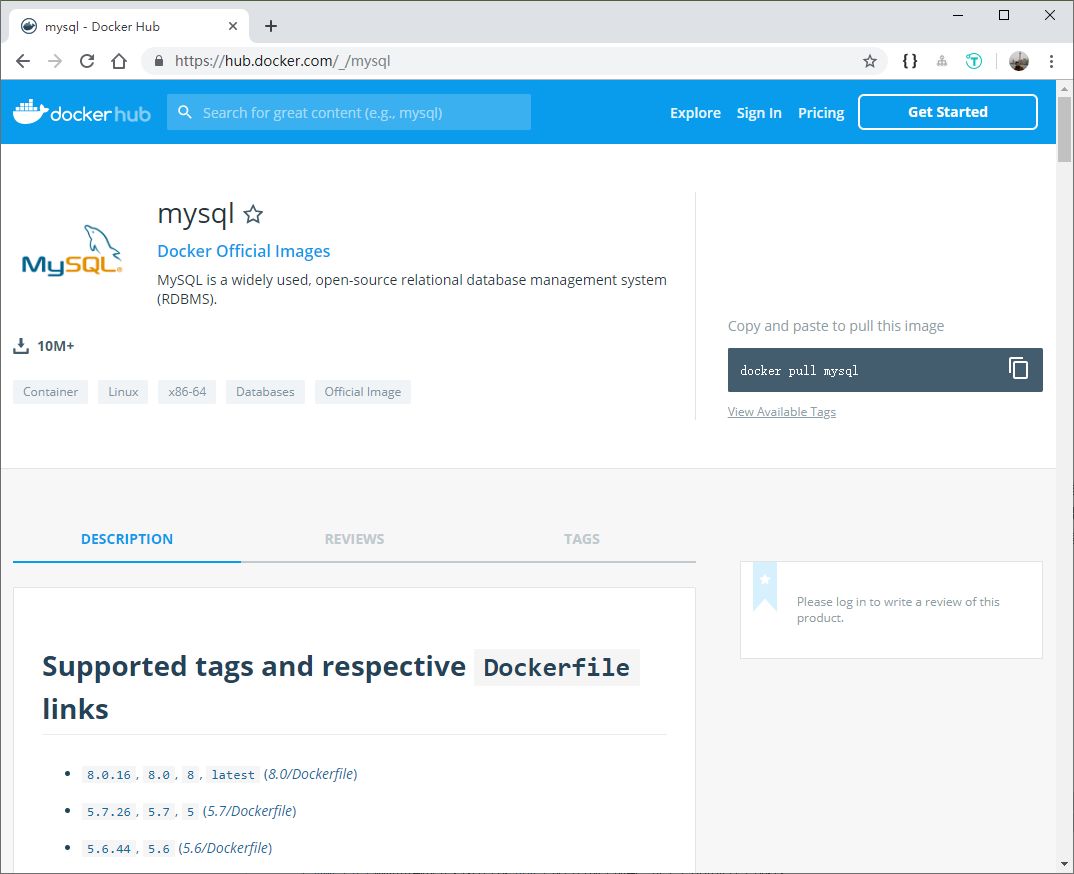Click the x86-64 architecture chip
The height and width of the screenshot is (874, 1074).
click(x=187, y=392)
